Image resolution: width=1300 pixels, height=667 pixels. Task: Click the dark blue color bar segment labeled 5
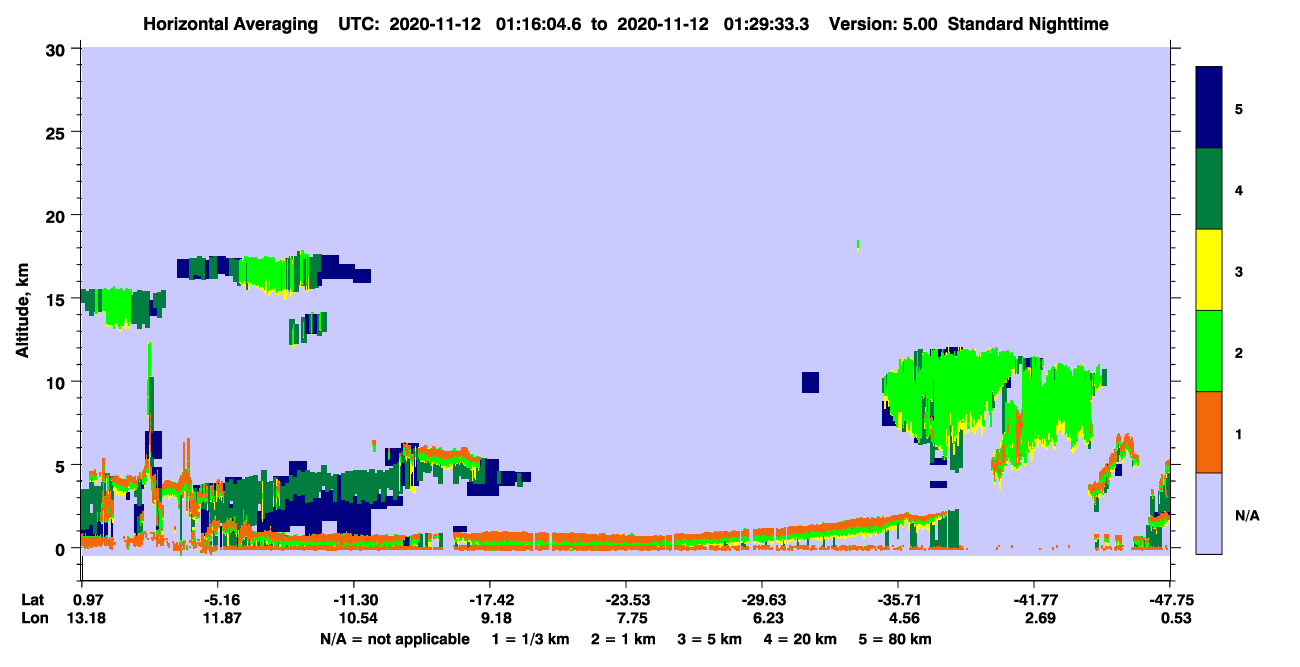pyautogui.click(x=1209, y=108)
